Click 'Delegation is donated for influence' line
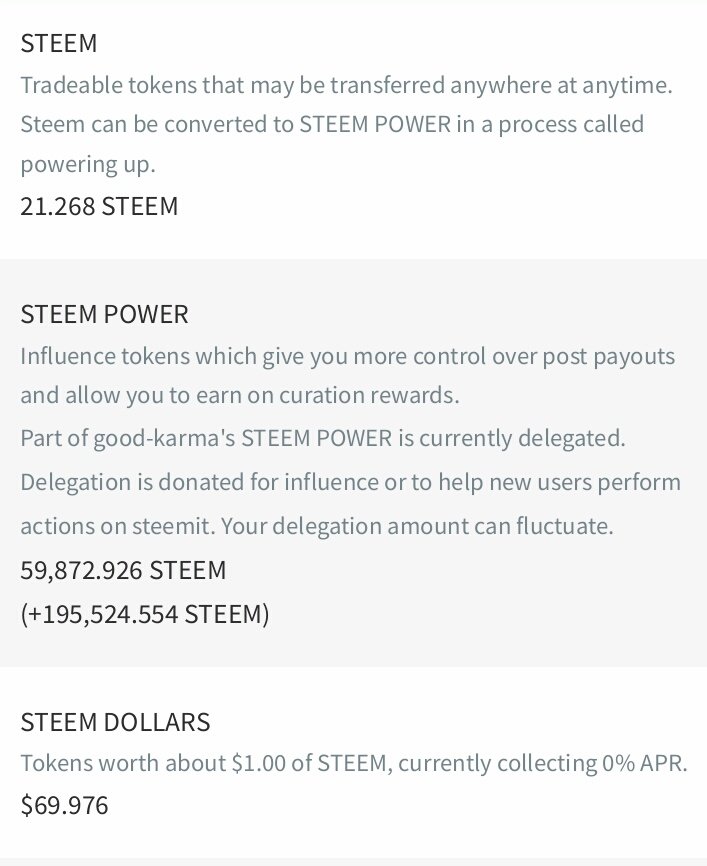 pyautogui.click(x=350, y=482)
